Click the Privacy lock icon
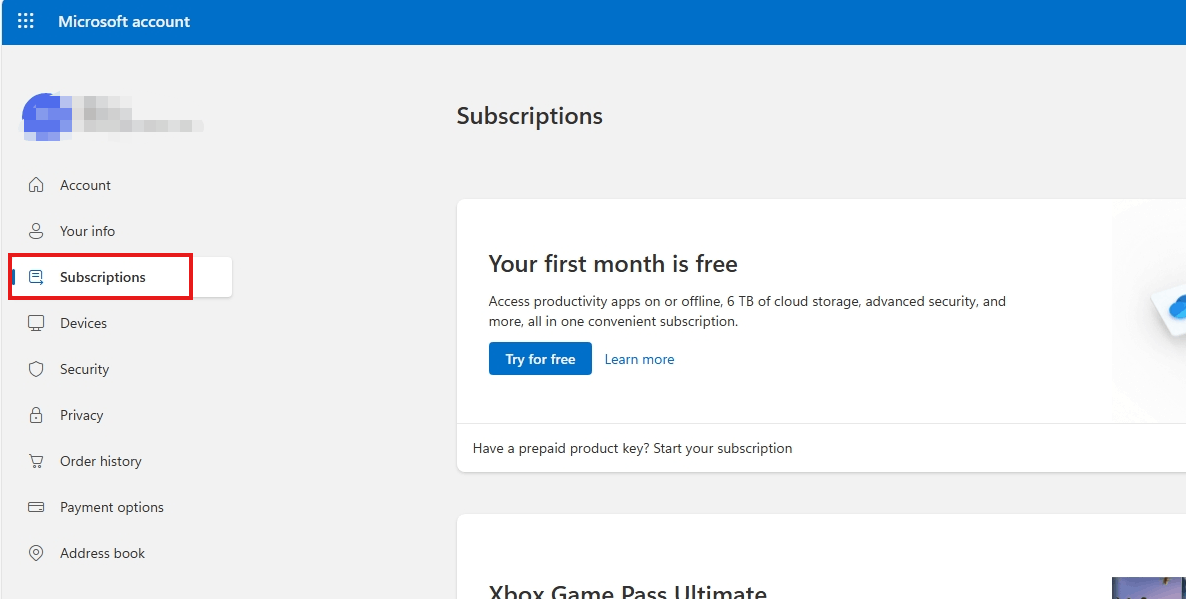Image resolution: width=1186 pixels, height=599 pixels. tap(36, 415)
